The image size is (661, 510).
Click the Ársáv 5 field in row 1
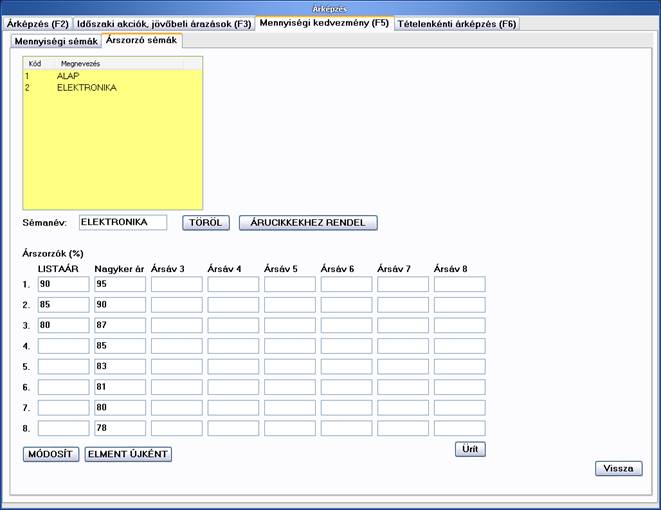tap(290, 284)
